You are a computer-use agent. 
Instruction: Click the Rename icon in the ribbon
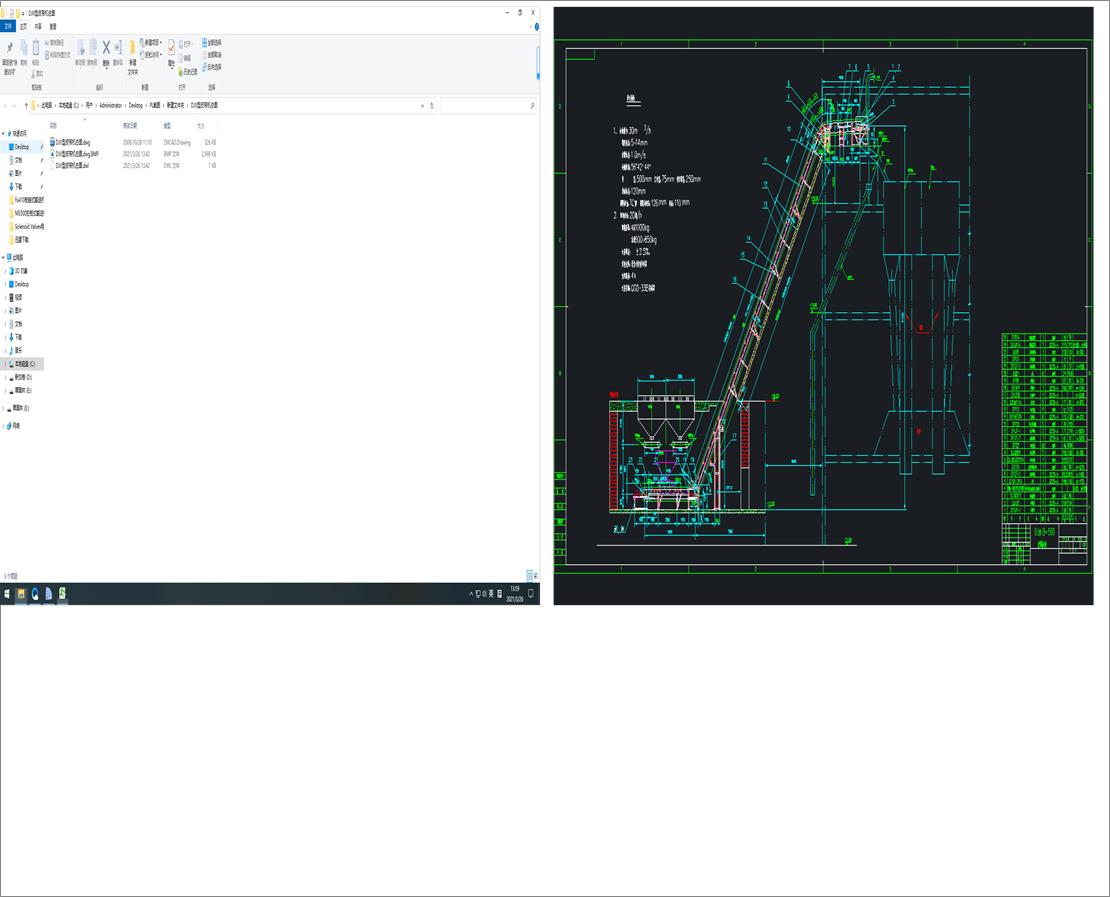(118, 49)
